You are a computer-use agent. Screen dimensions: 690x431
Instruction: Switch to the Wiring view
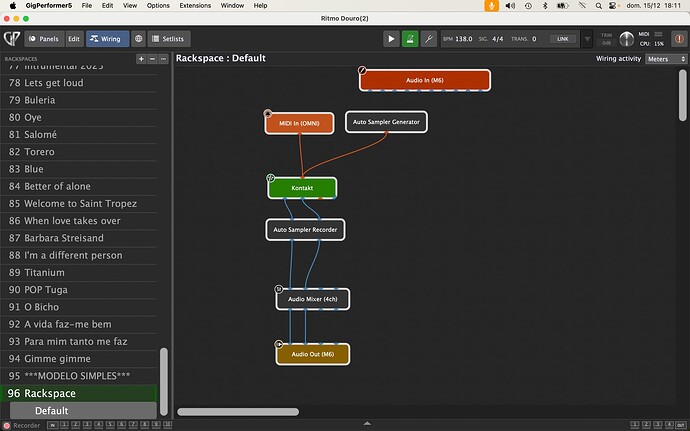click(107, 39)
